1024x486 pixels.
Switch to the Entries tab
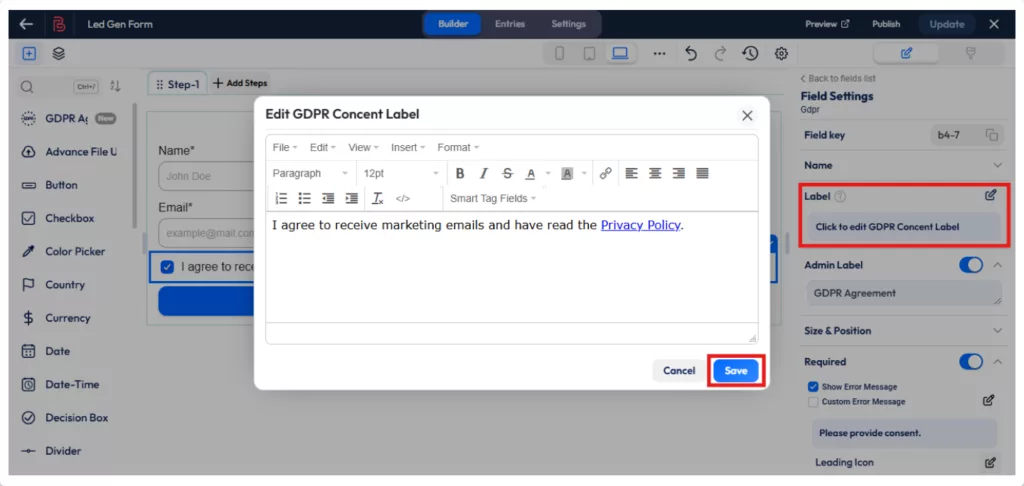click(x=509, y=24)
